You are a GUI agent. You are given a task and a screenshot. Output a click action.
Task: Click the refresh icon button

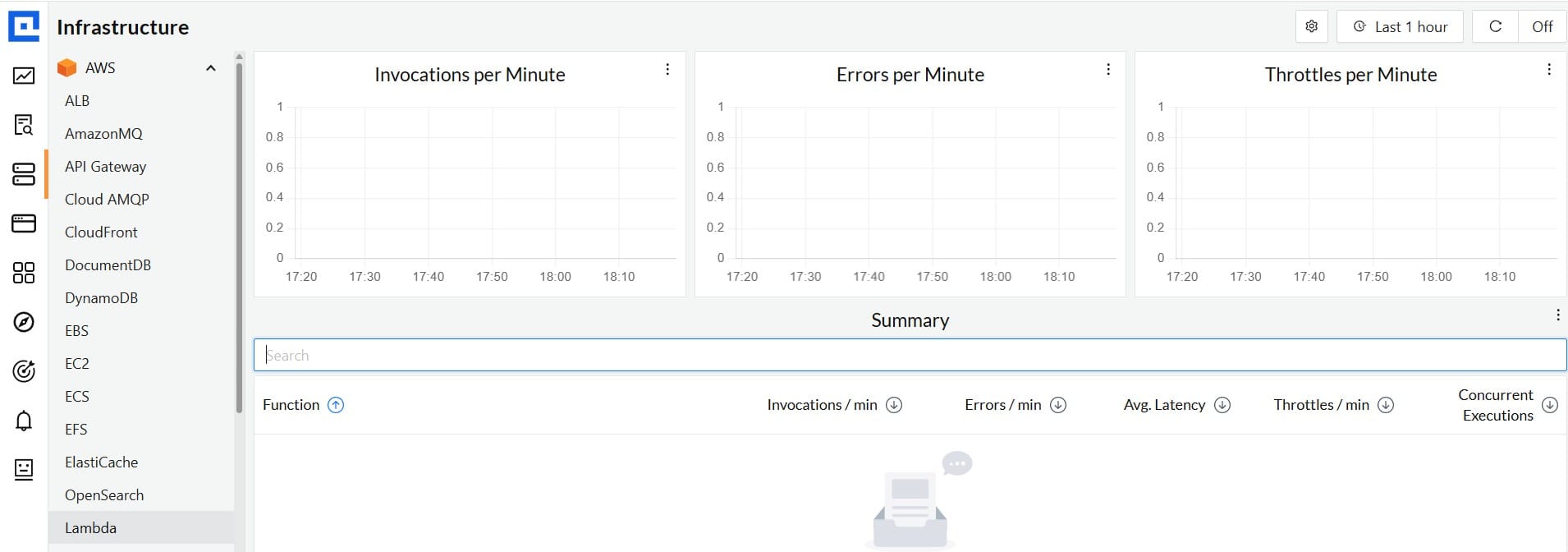tap(1495, 26)
